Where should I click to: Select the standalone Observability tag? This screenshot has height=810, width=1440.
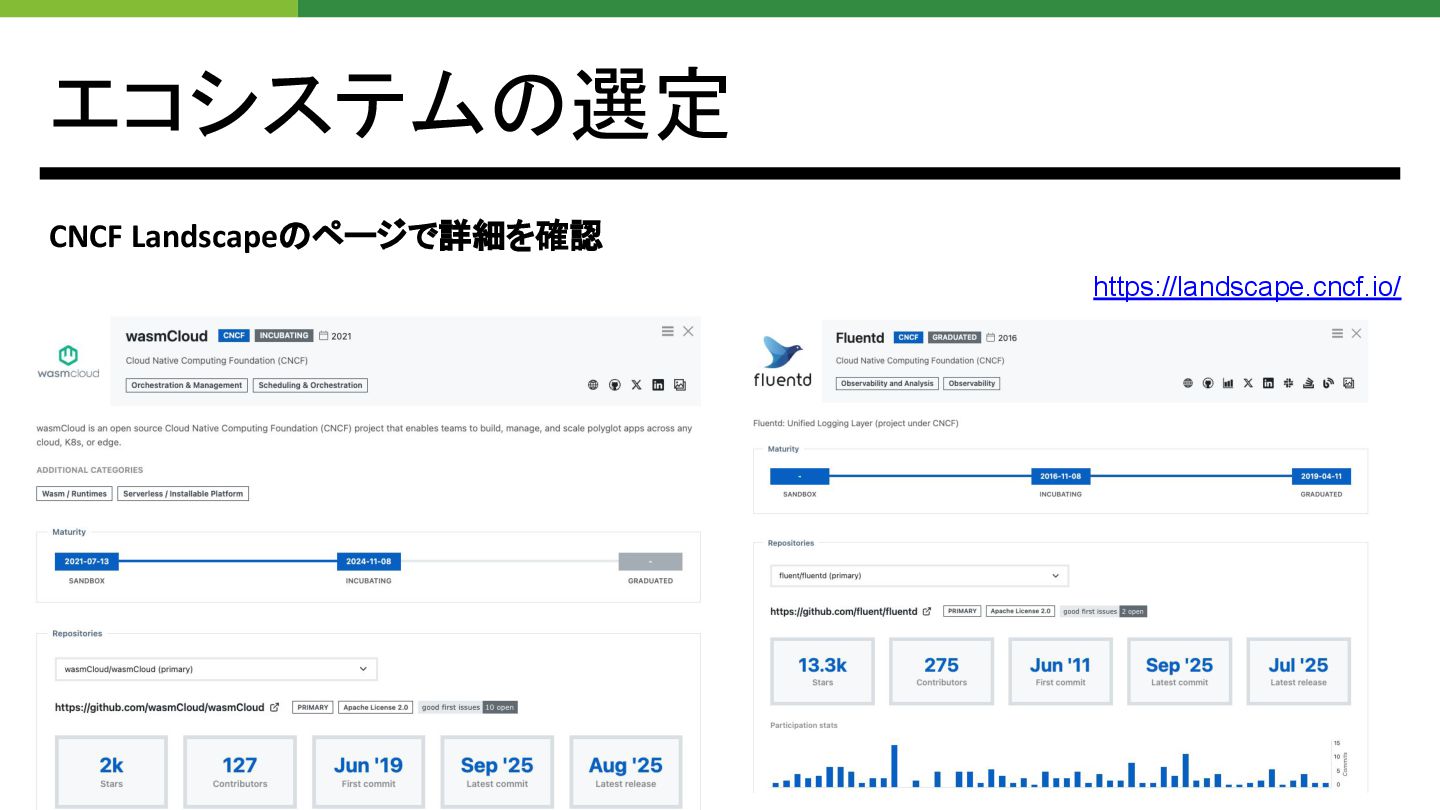(972, 384)
